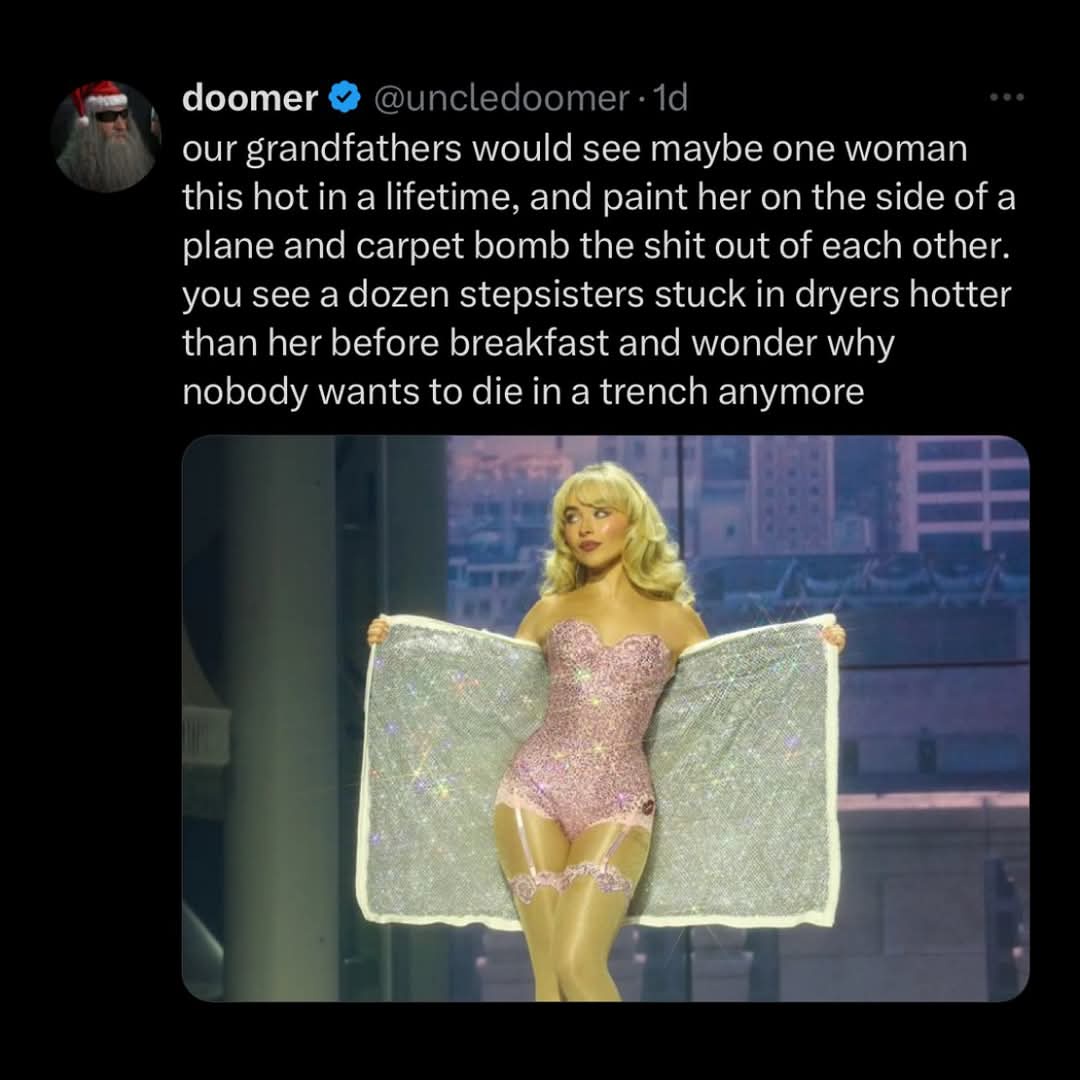
Task: Open doomer's bearded profile avatar
Action: [x=106, y=136]
